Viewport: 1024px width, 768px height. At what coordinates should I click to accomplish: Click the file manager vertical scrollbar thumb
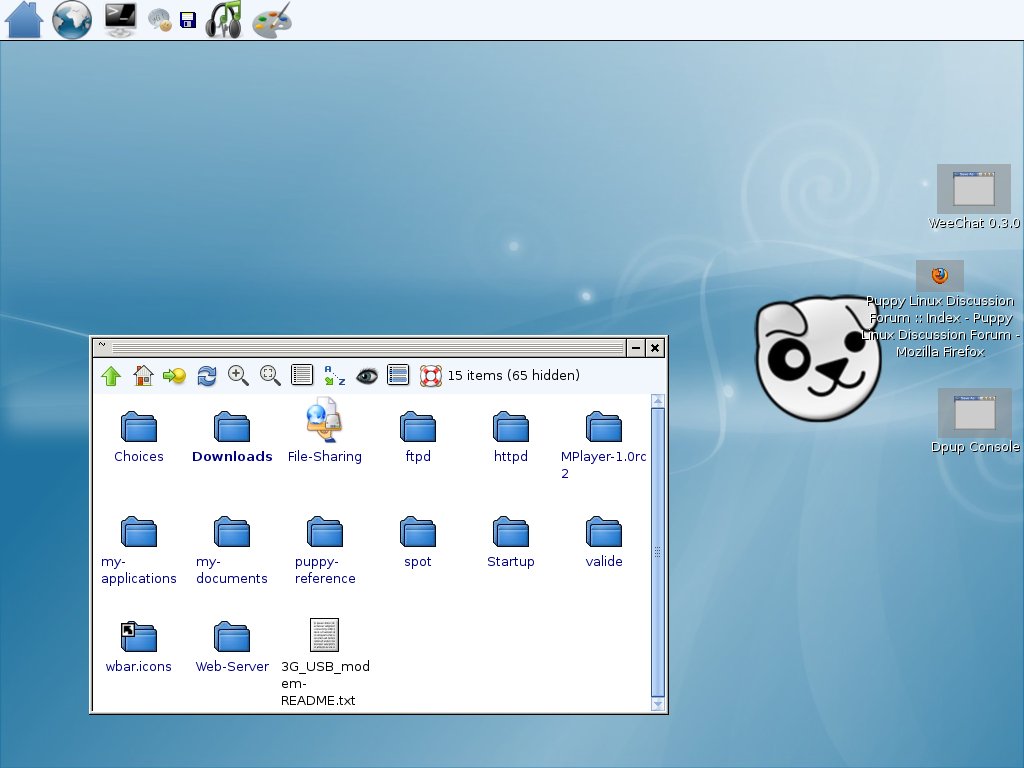coord(658,552)
